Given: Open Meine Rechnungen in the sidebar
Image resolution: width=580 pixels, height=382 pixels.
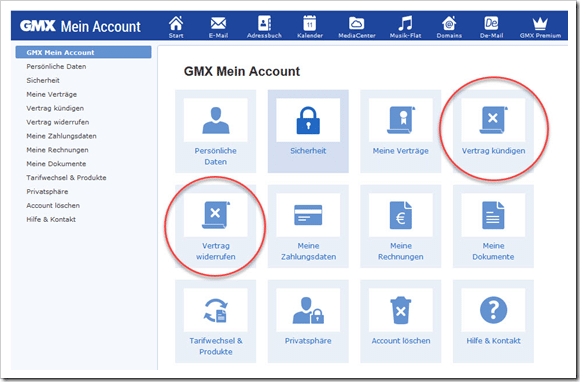Looking at the screenshot, I should 57,150.
